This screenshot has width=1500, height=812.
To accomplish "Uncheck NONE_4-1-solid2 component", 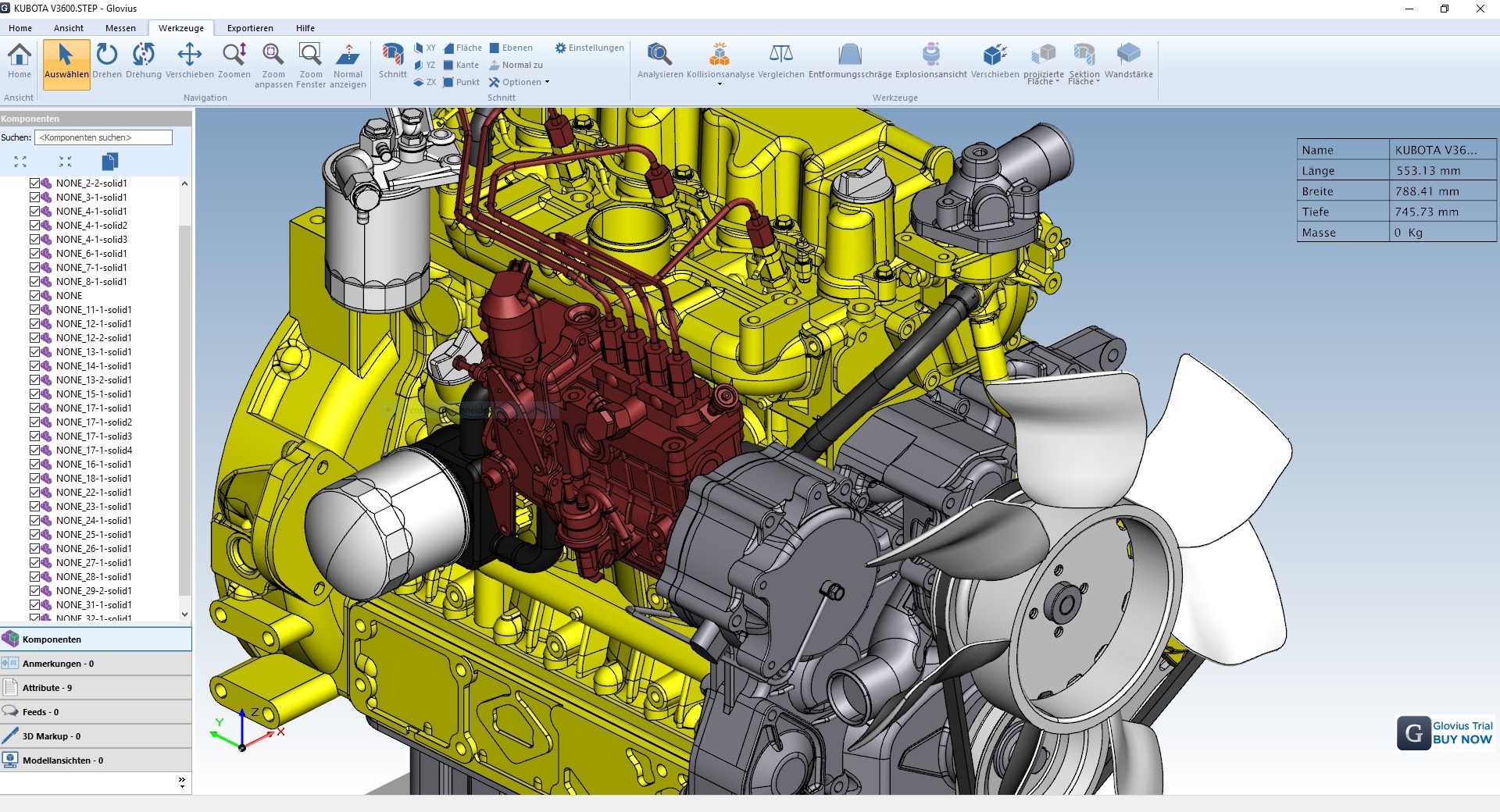I will tap(34, 226).
